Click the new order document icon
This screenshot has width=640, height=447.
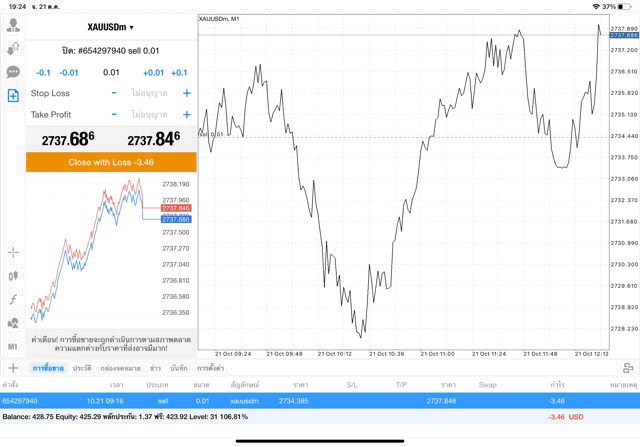pyautogui.click(x=13, y=96)
